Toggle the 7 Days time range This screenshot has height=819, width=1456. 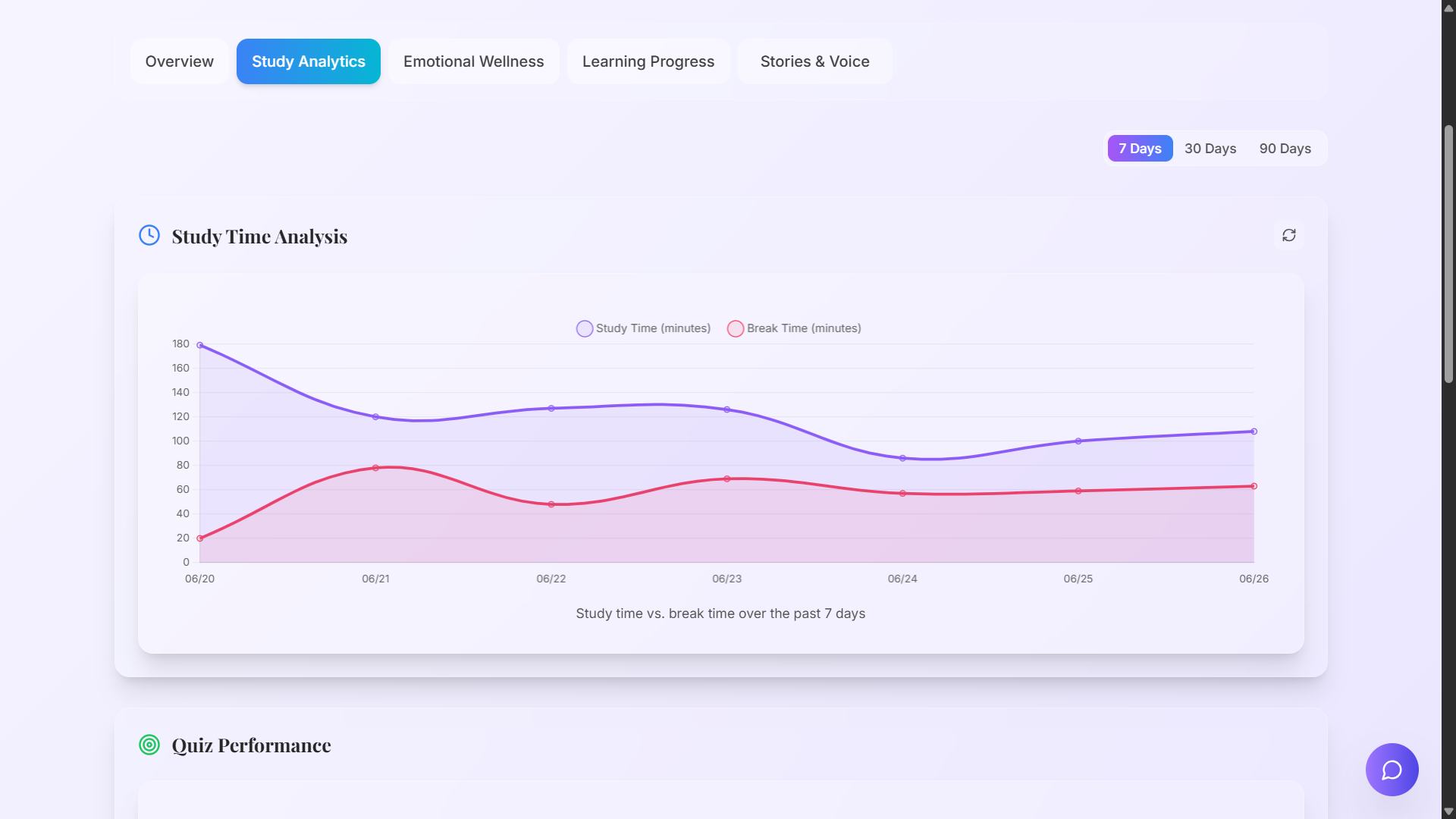tap(1140, 148)
